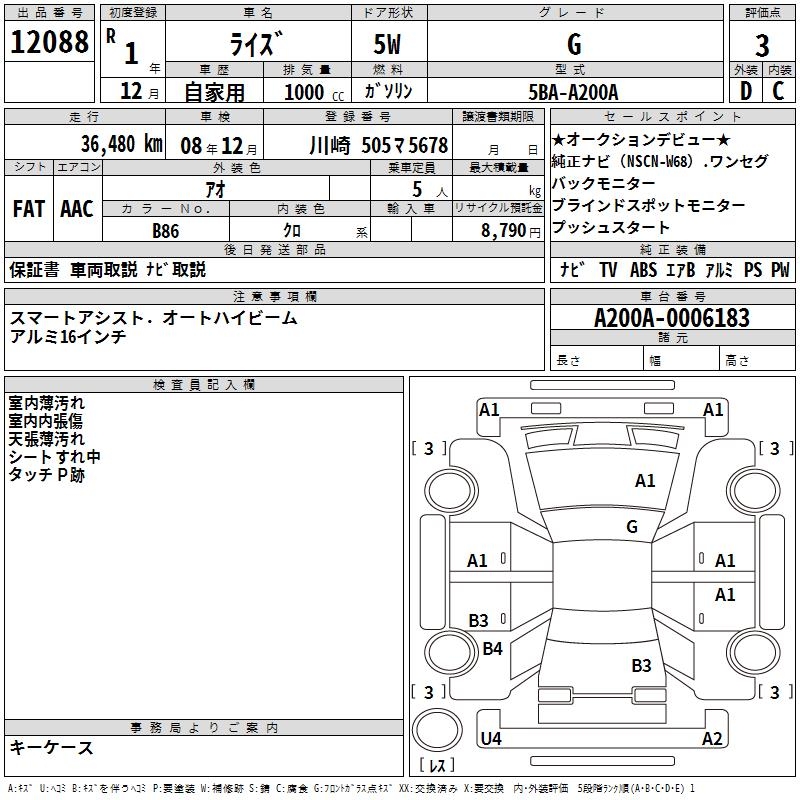Click the 長さ dimension field
The image size is (800, 800).
596,360
